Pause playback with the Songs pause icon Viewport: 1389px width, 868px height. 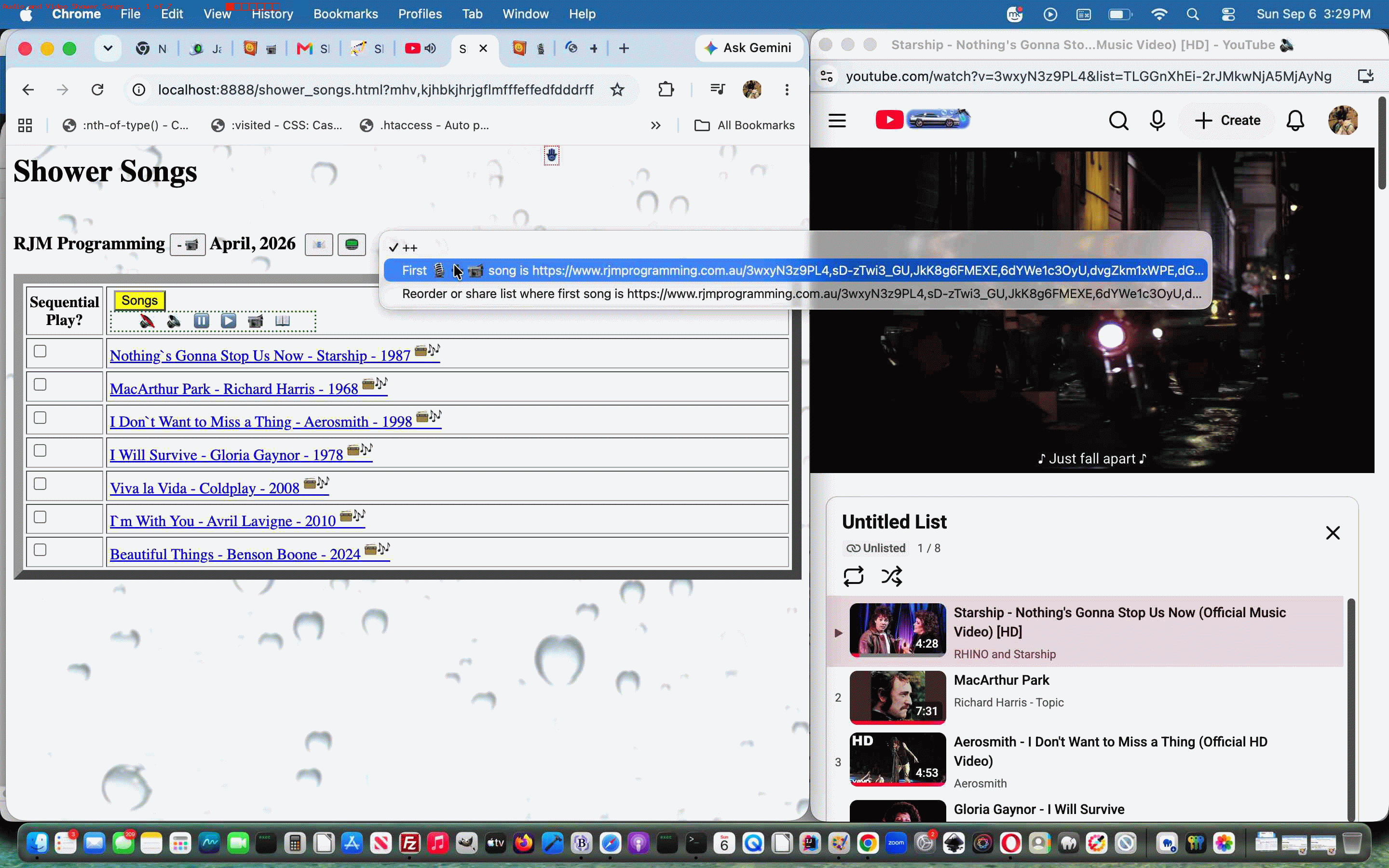pyautogui.click(x=202, y=321)
